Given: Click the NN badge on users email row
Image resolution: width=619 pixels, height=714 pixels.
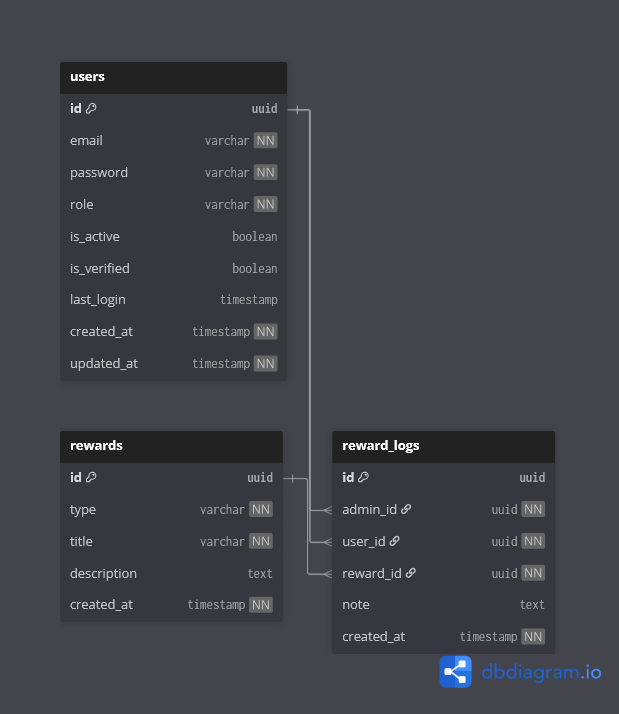Looking at the screenshot, I should (x=265, y=141).
